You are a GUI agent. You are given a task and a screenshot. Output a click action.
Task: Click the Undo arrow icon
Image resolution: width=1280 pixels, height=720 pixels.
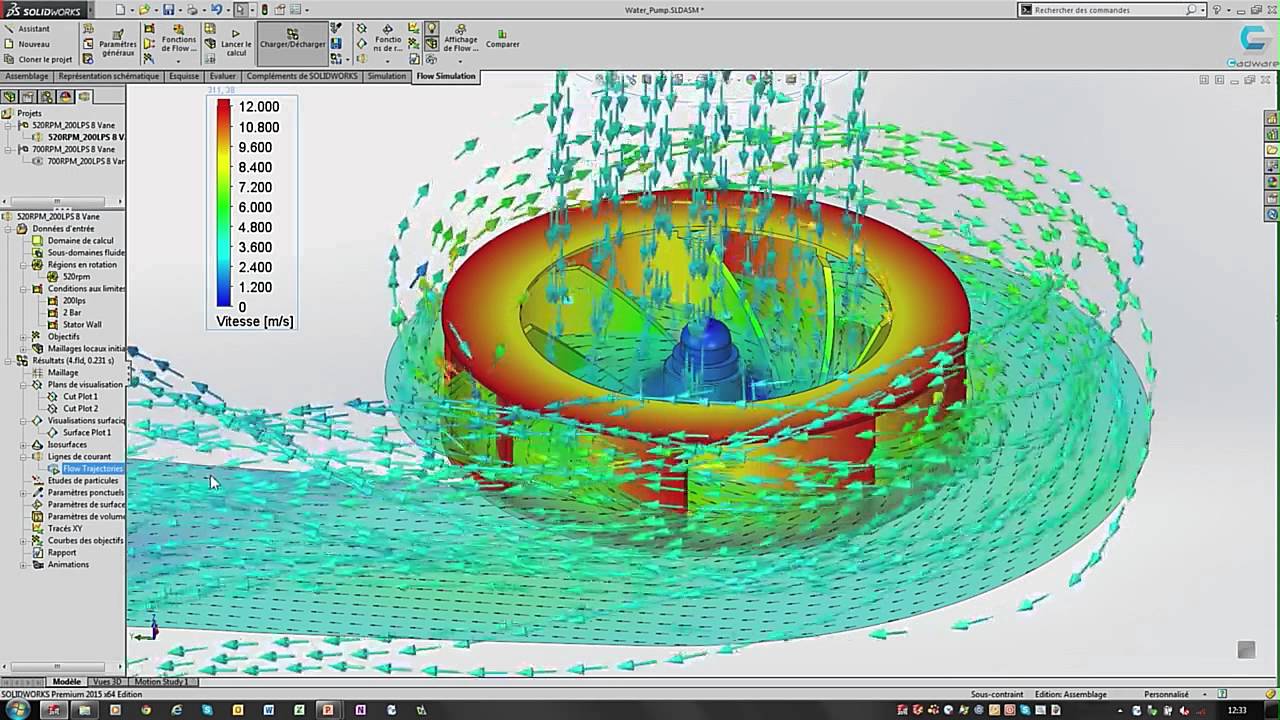(x=216, y=10)
